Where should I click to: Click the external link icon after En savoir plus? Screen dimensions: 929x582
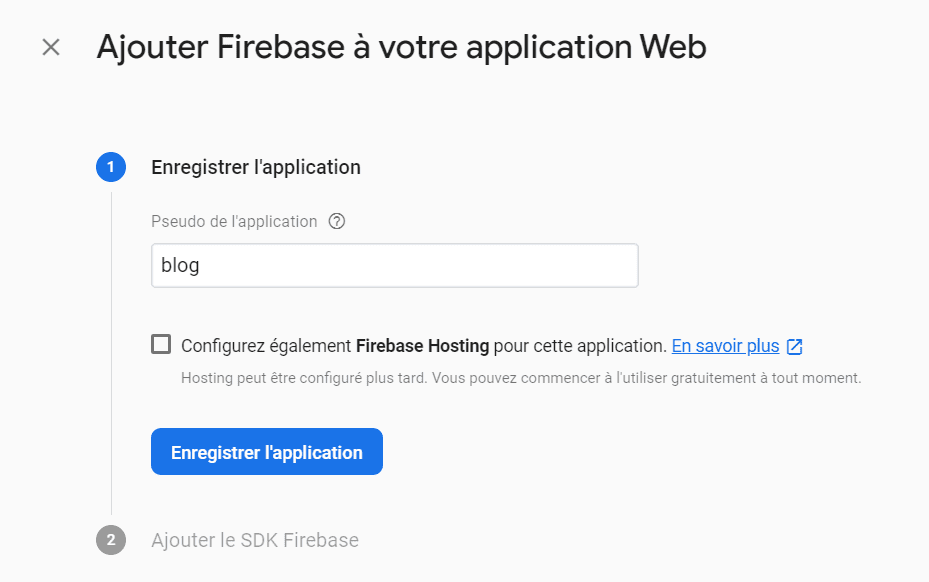[x=795, y=347]
